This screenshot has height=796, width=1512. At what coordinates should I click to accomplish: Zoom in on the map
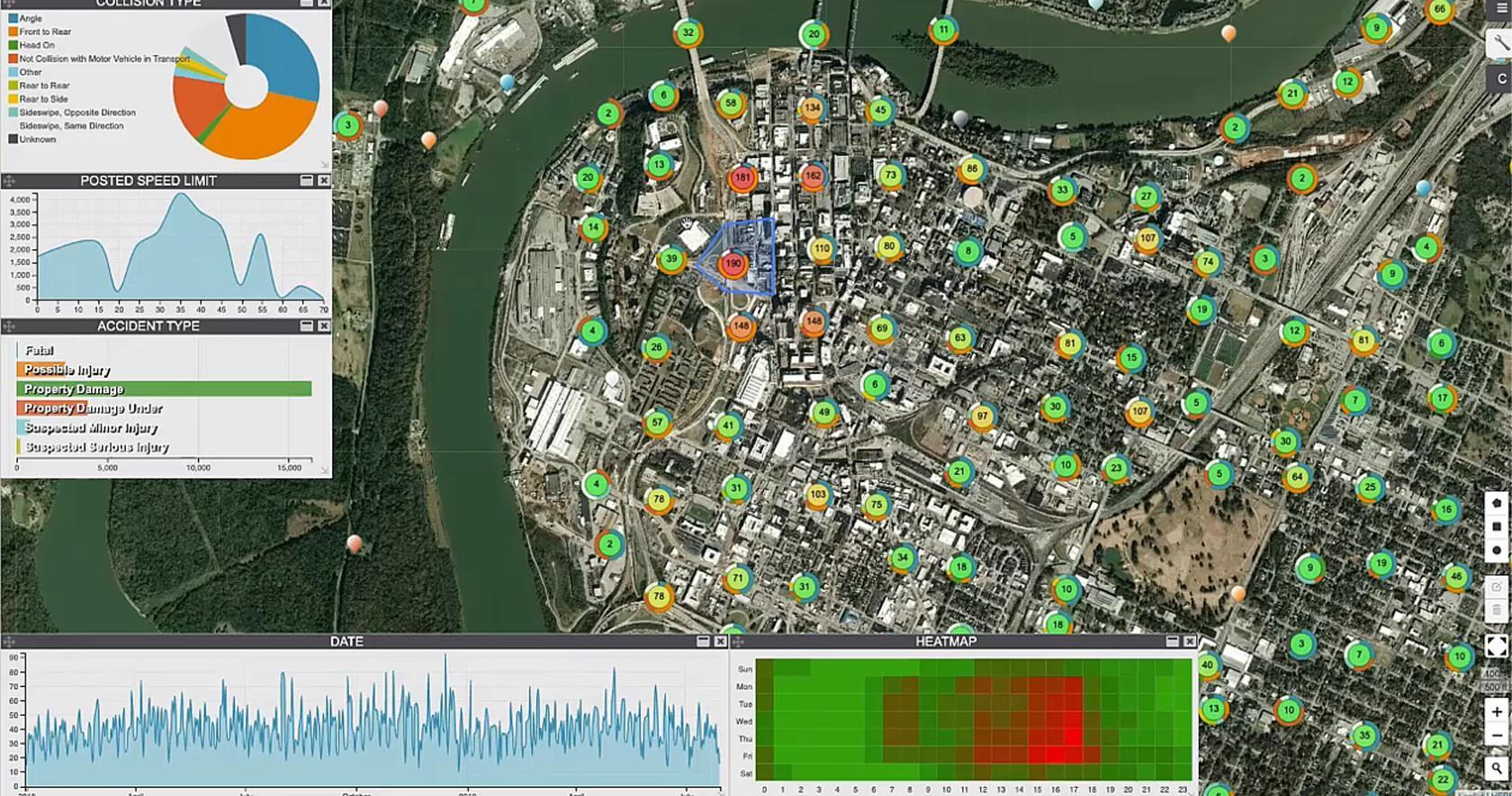1496,711
